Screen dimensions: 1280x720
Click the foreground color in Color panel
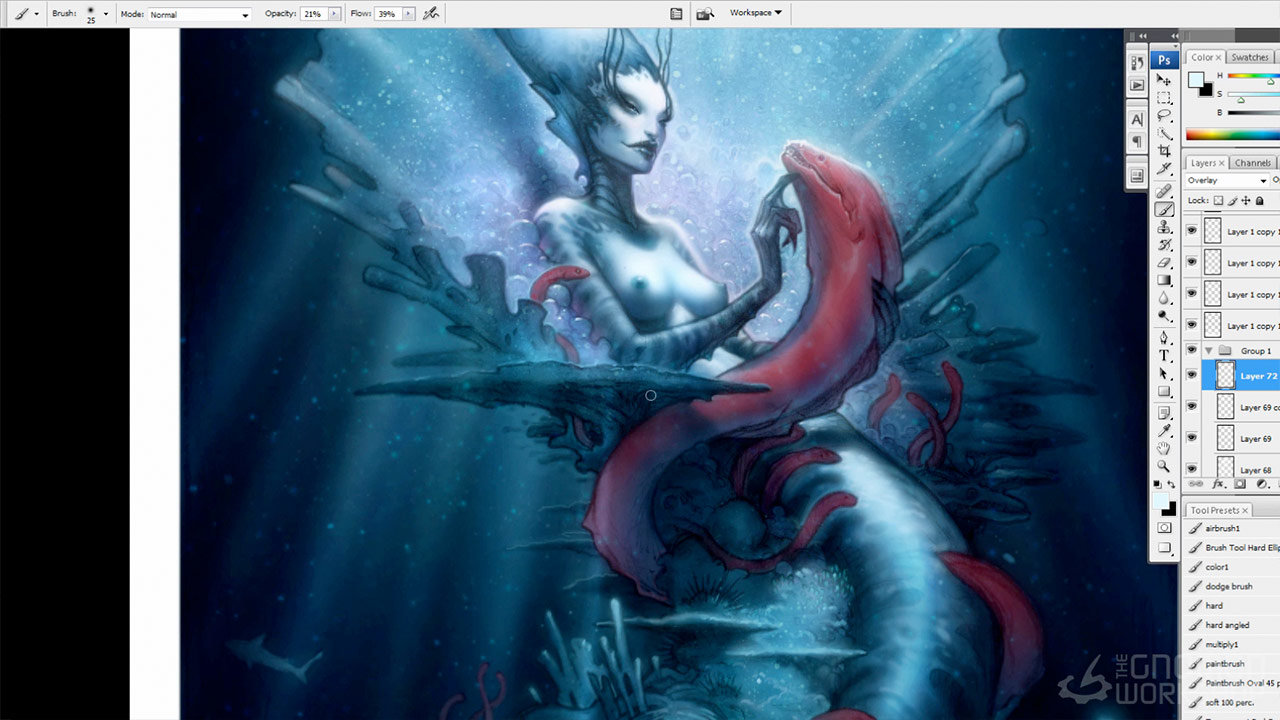(1195, 79)
